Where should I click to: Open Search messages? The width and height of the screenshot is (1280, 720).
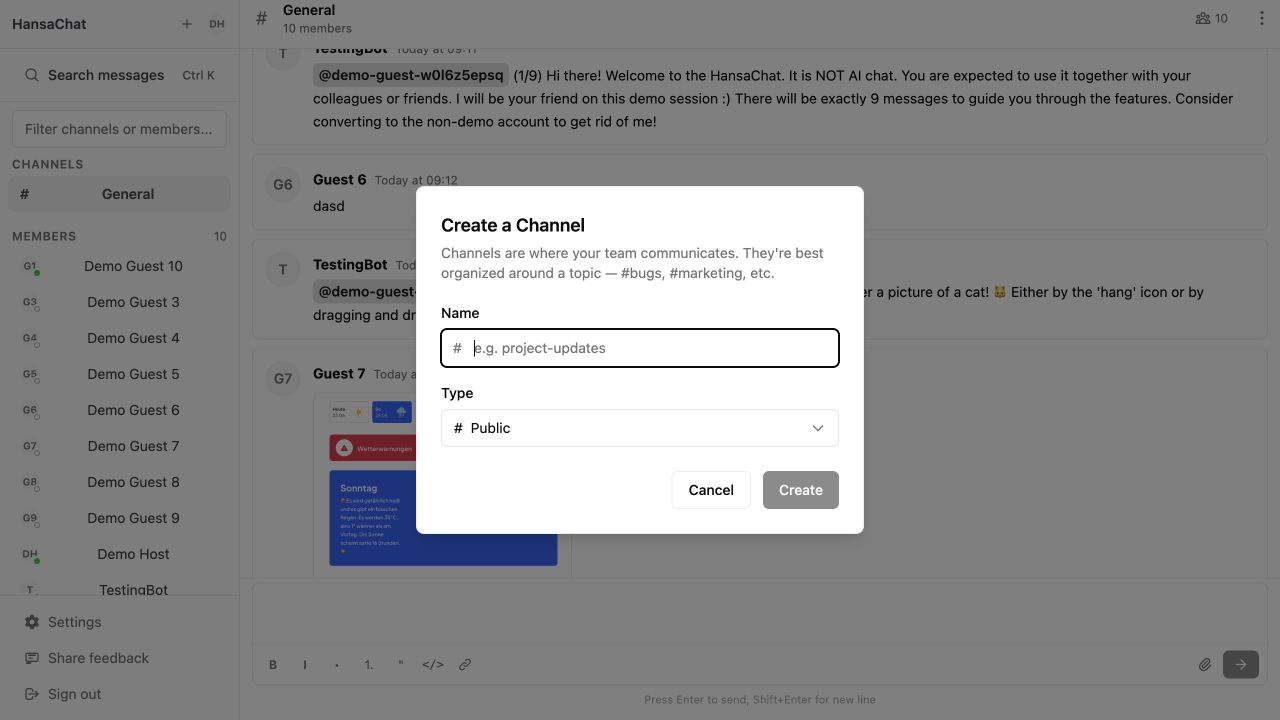tap(119, 75)
